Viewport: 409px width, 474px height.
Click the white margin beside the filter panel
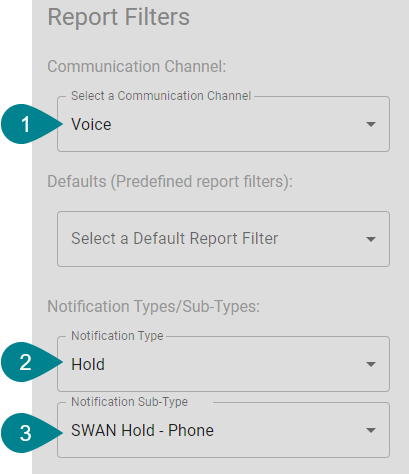tap(16, 233)
